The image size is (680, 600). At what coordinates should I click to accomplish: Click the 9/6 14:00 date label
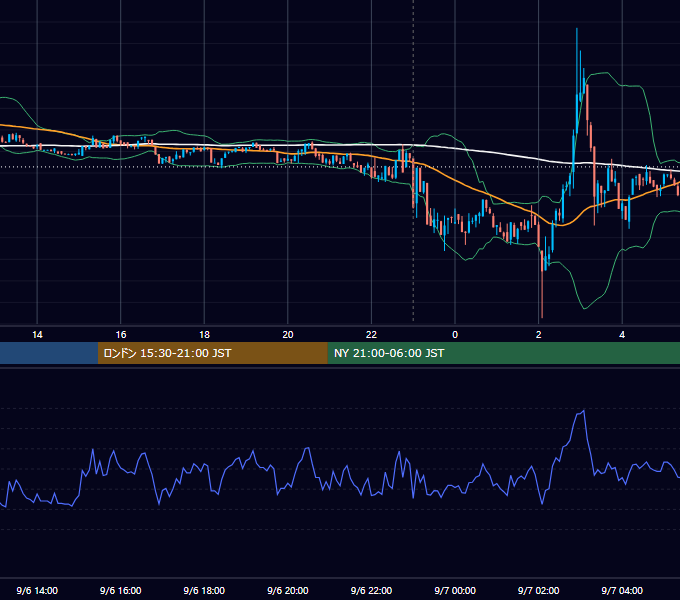pyautogui.click(x=37, y=590)
